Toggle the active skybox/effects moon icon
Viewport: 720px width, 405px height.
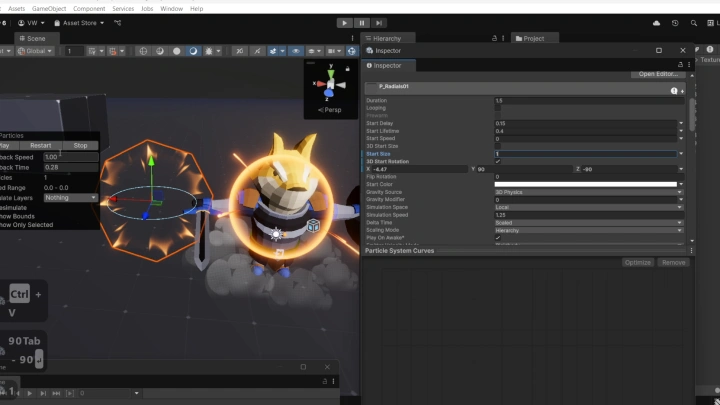pyautogui.click(x=193, y=51)
